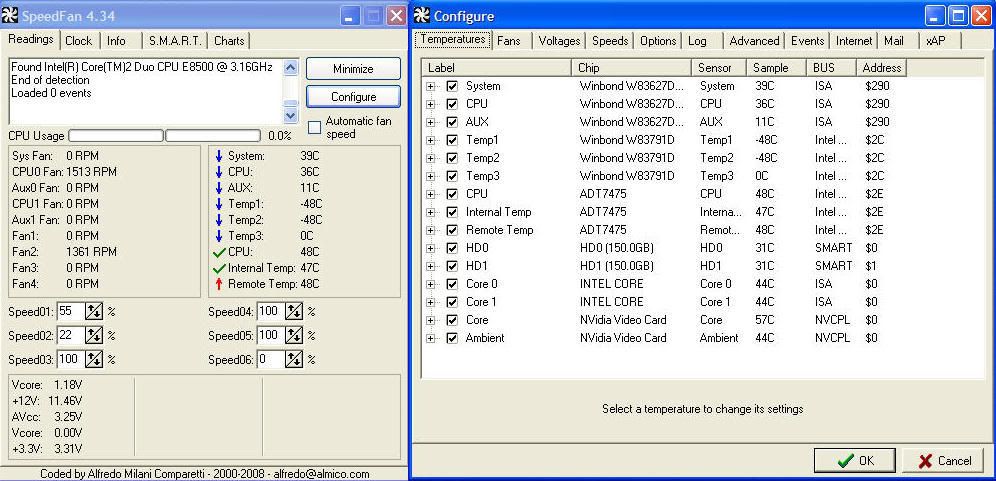Click the green check icon beside CPU 48C

[219, 252]
